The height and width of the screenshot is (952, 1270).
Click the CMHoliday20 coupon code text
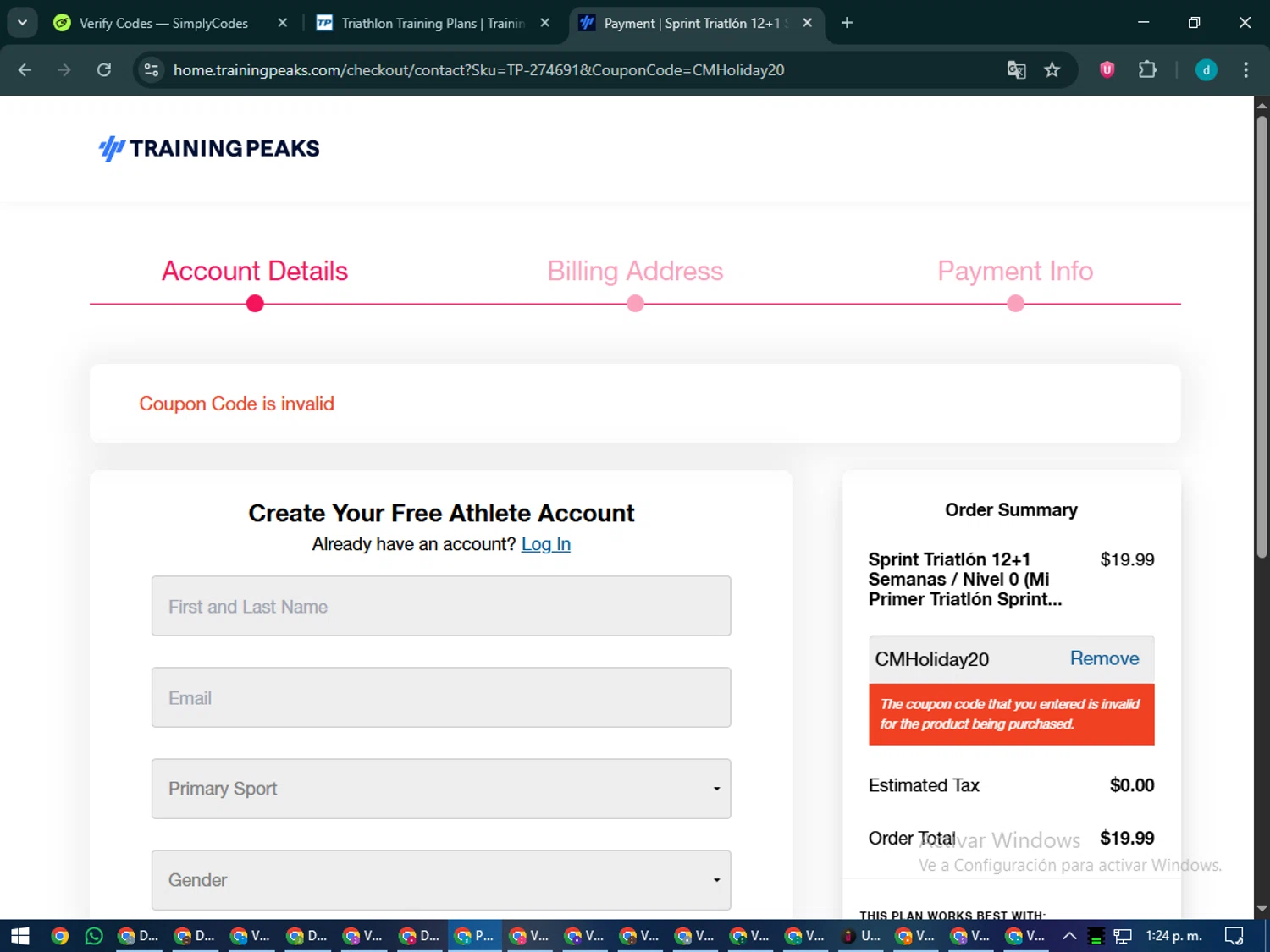931,659
